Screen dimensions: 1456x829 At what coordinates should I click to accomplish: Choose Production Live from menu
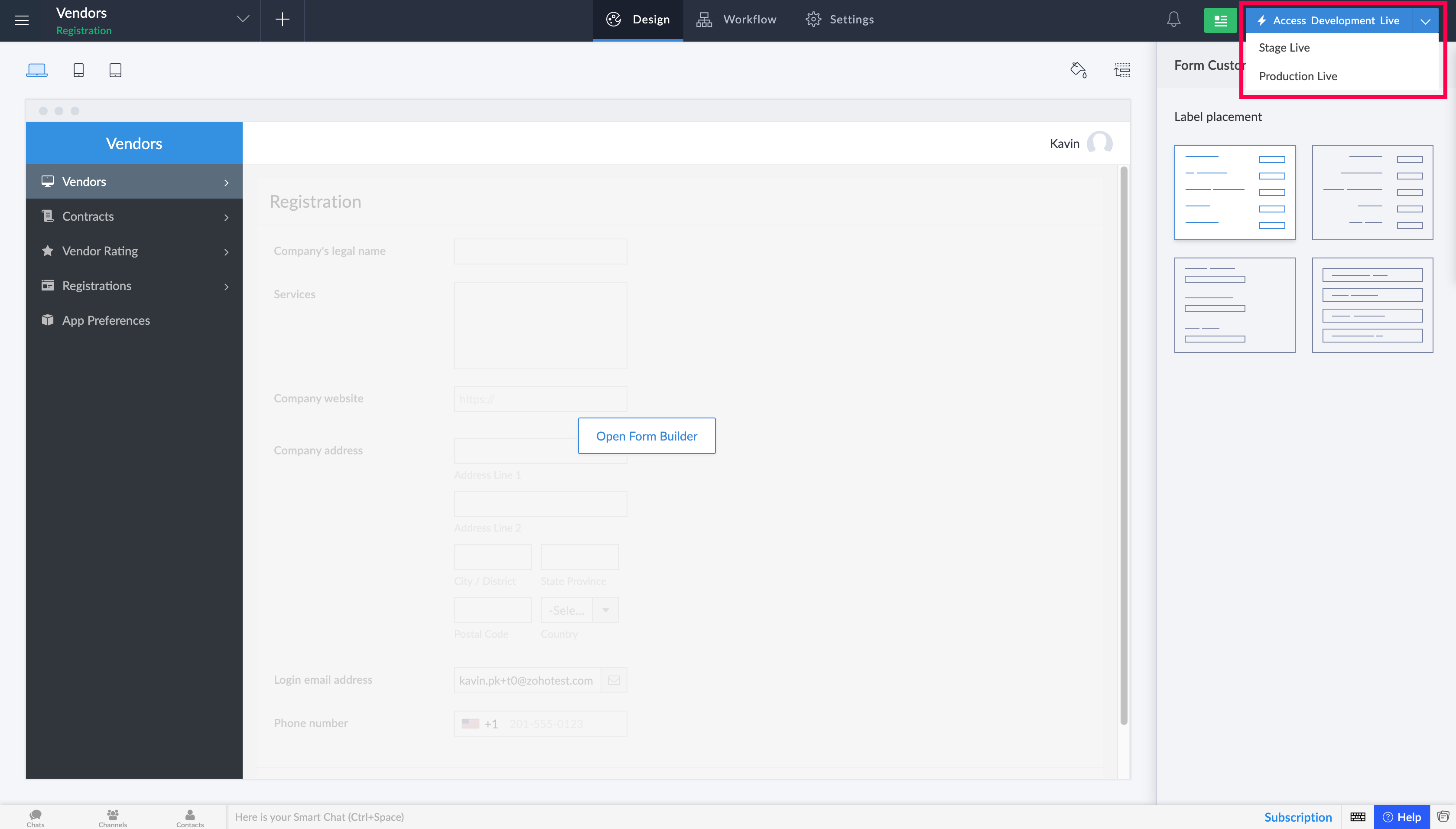(1297, 76)
